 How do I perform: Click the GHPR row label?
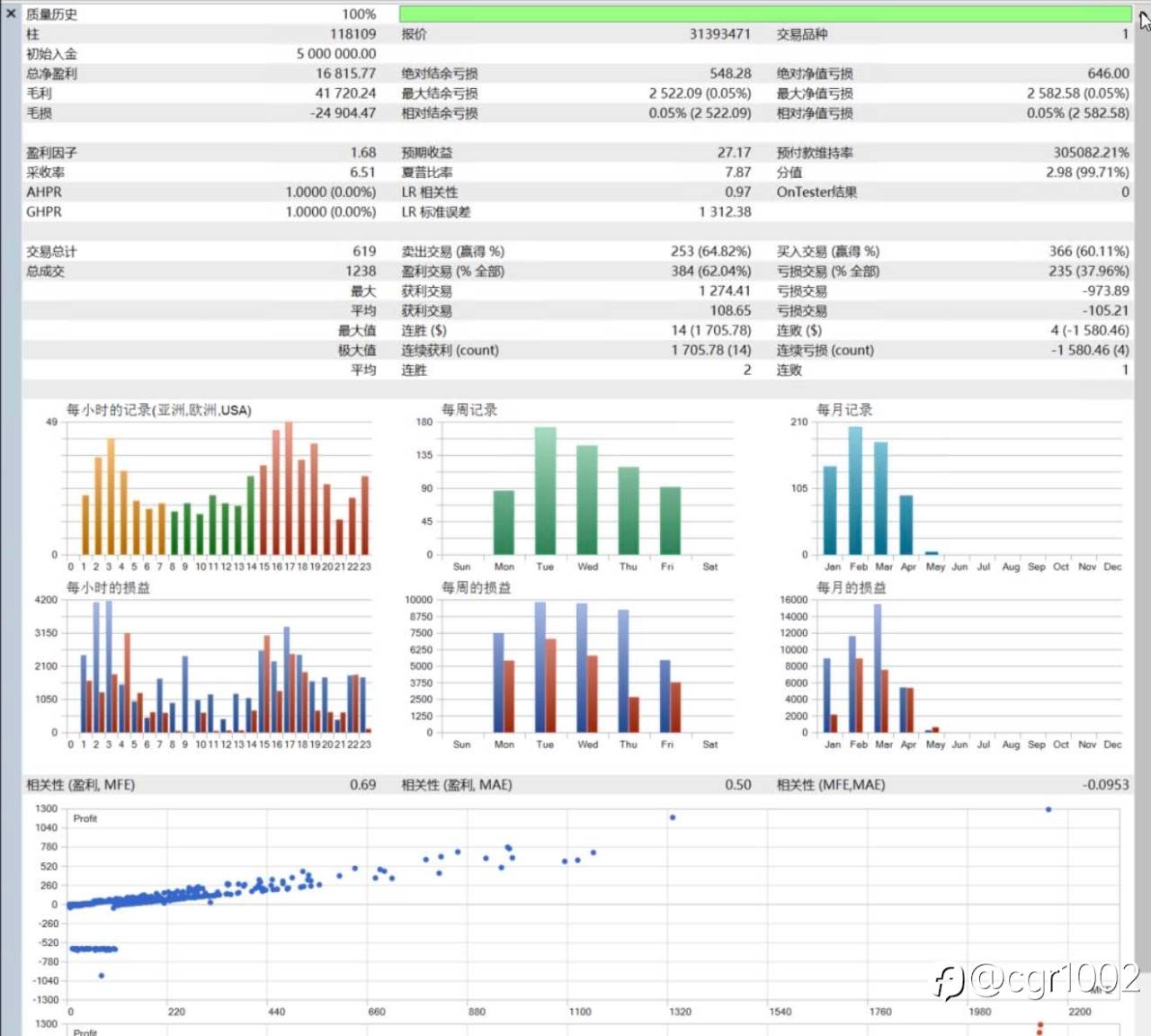[x=44, y=212]
